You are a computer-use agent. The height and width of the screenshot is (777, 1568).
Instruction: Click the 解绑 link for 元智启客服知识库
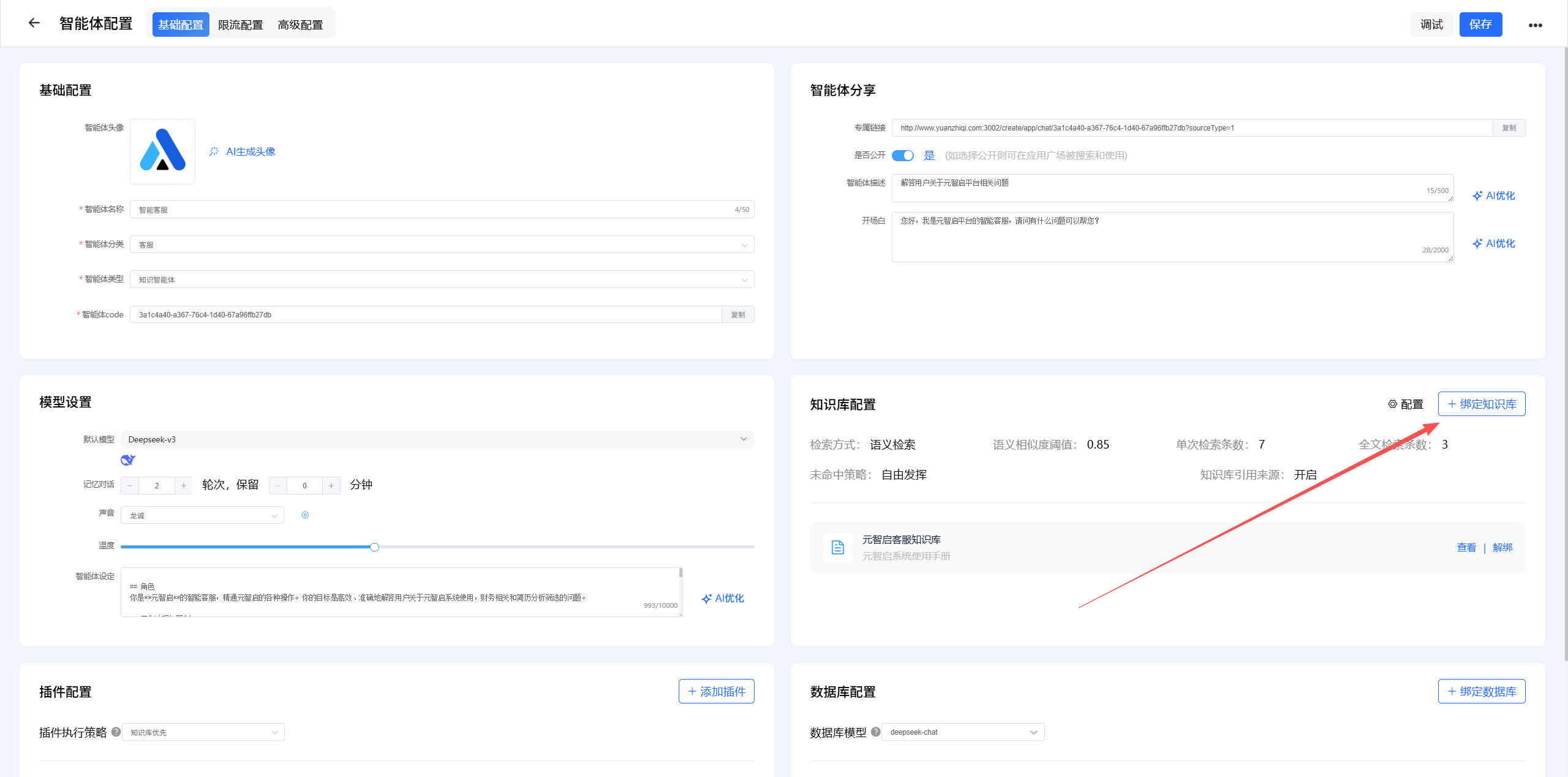[x=1502, y=547]
